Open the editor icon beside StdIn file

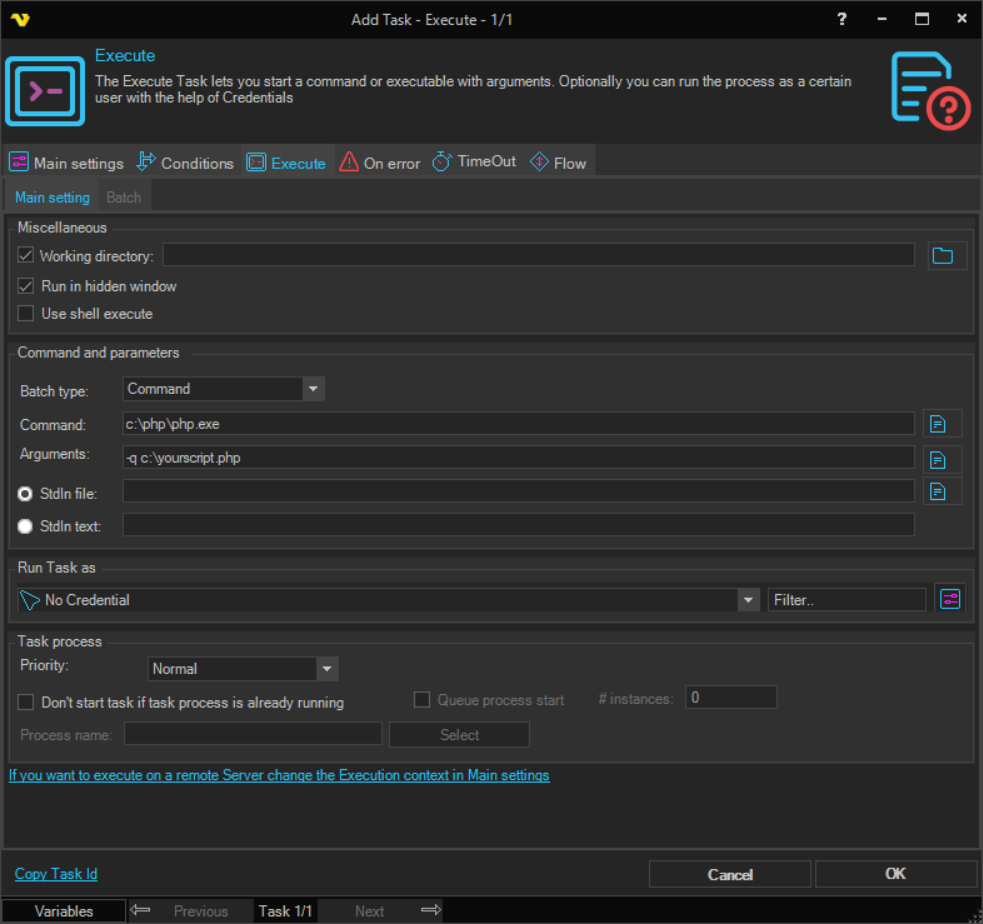coord(940,490)
